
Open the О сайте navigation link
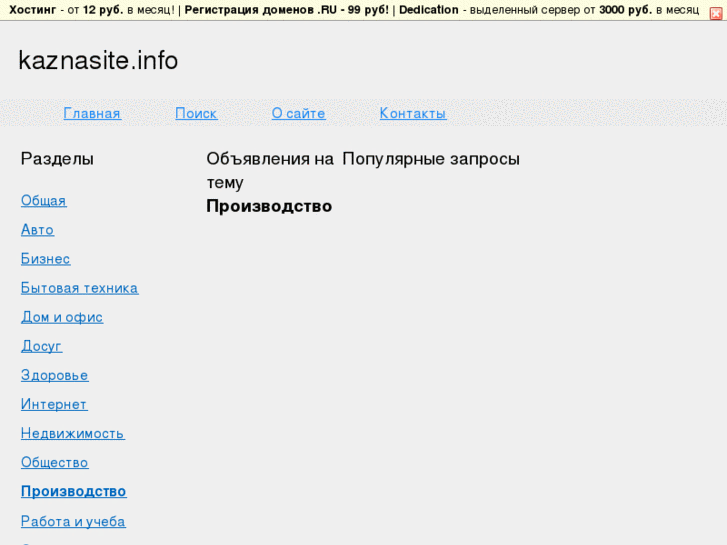click(299, 113)
